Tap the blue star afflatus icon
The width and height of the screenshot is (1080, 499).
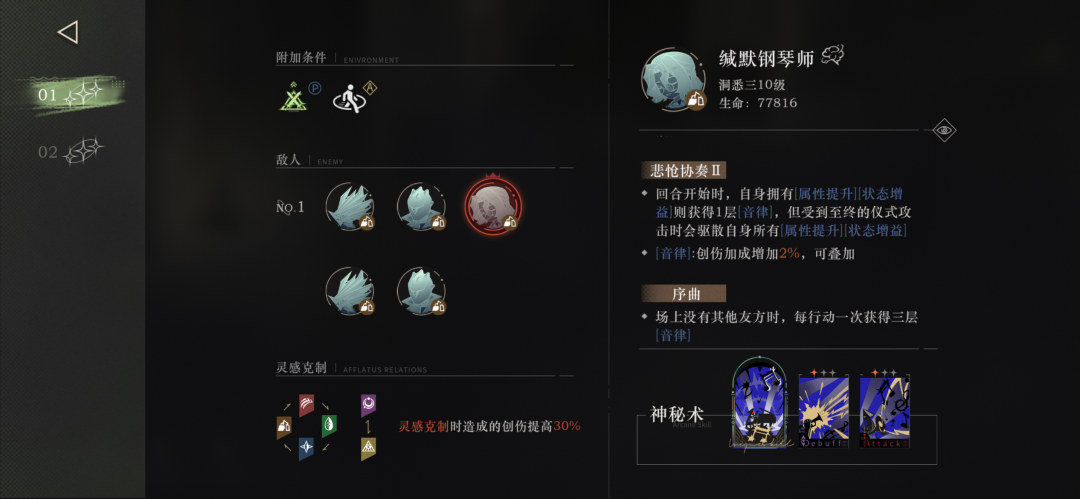[x=307, y=449]
